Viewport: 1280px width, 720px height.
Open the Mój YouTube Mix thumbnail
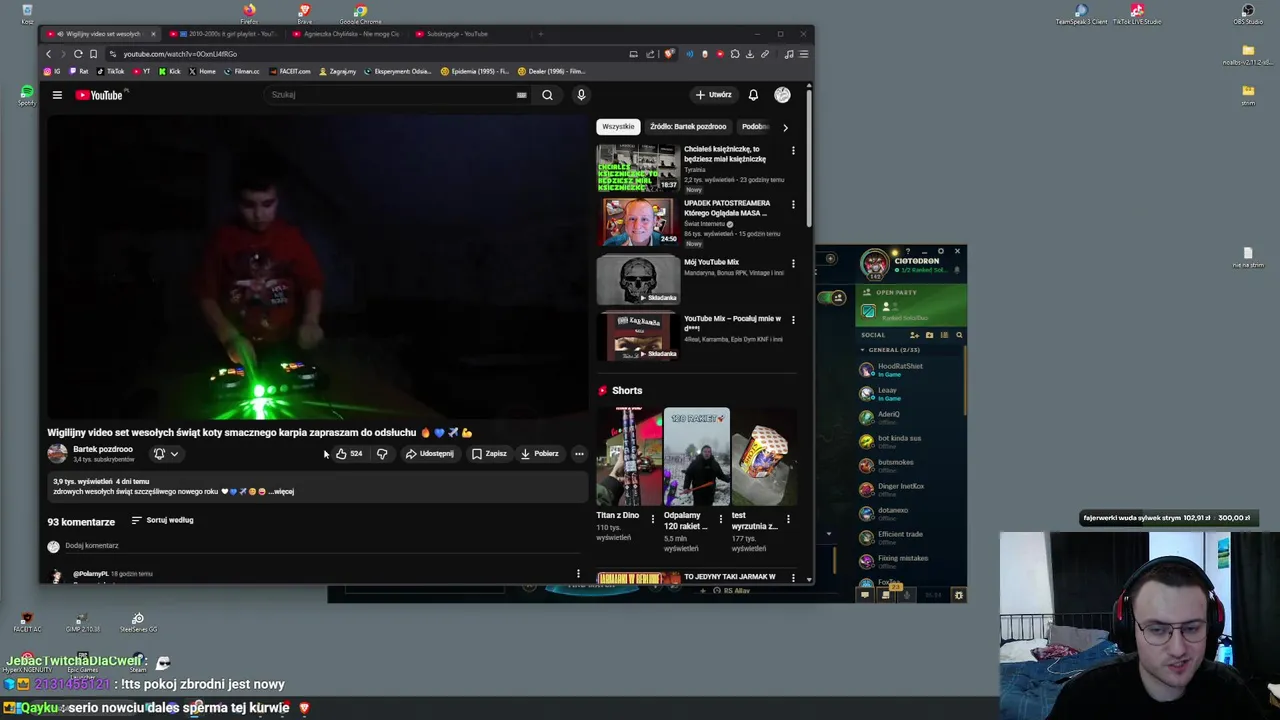coord(638,280)
